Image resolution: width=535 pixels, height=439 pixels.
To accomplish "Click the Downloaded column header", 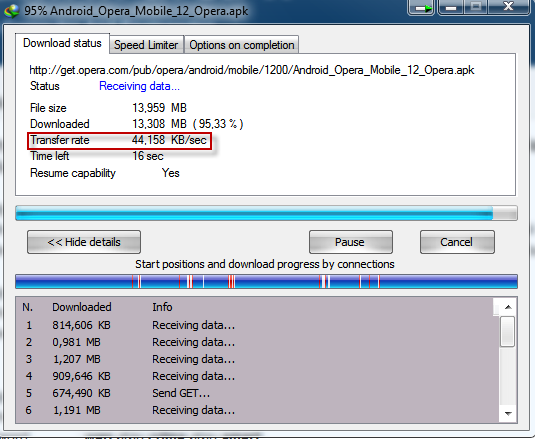I will [x=82, y=307].
